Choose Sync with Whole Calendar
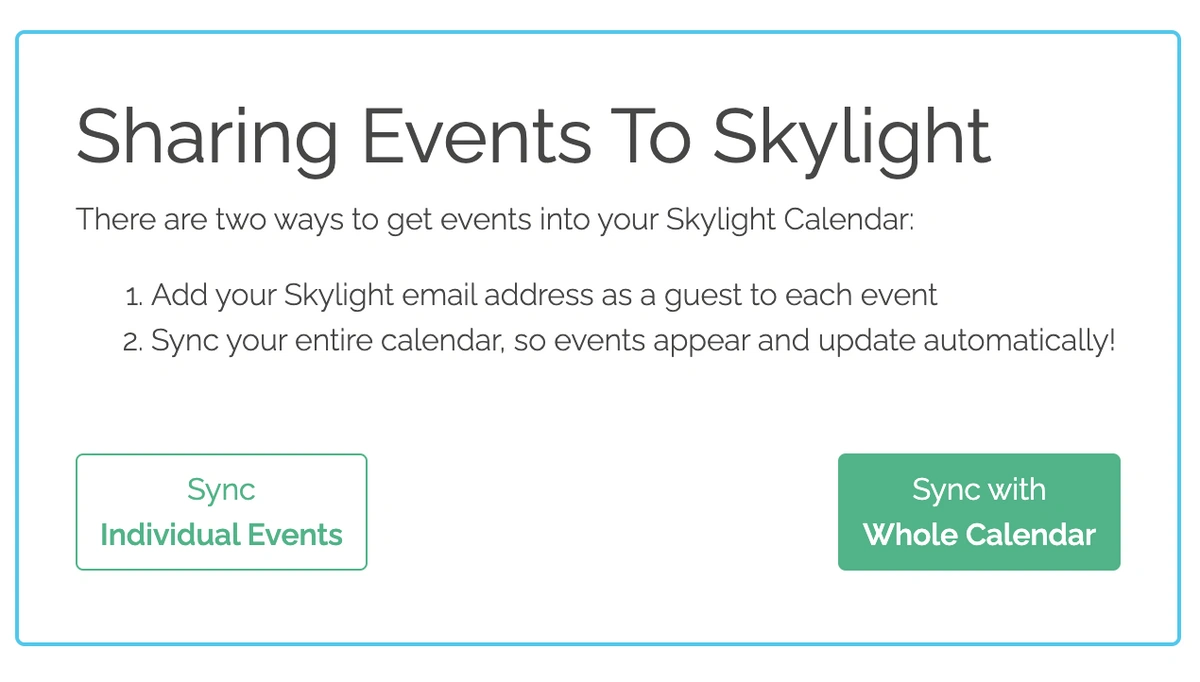Viewport: 1200px width, 682px height. tap(979, 512)
